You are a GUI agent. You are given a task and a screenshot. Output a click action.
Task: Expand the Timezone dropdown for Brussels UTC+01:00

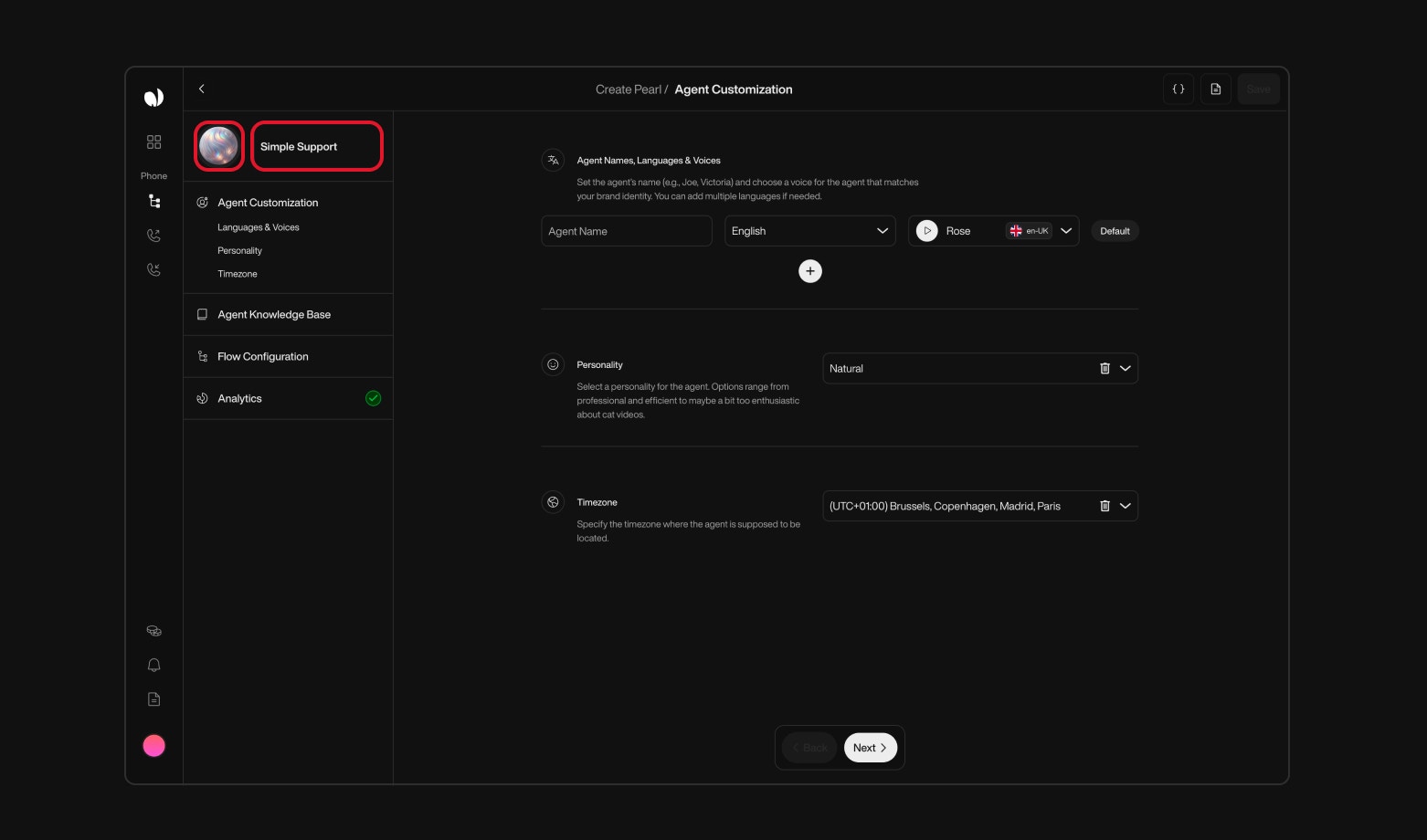coord(1126,505)
